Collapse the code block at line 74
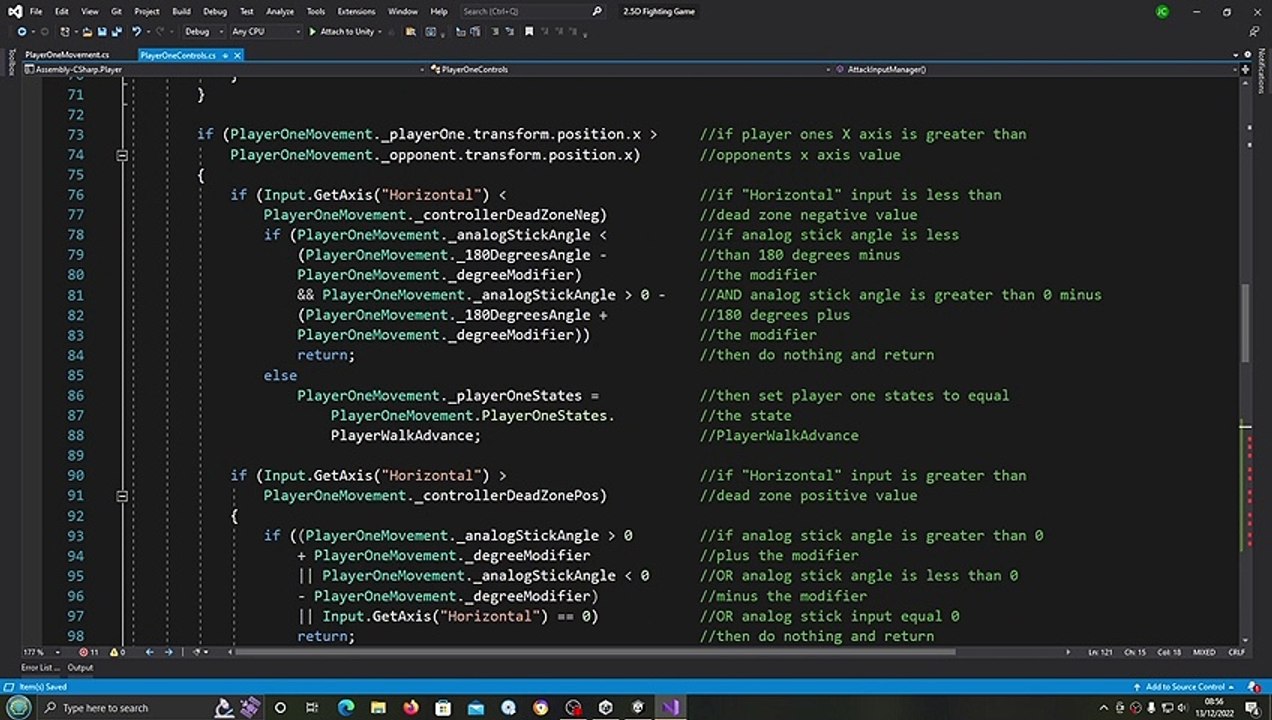 pos(121,155)
